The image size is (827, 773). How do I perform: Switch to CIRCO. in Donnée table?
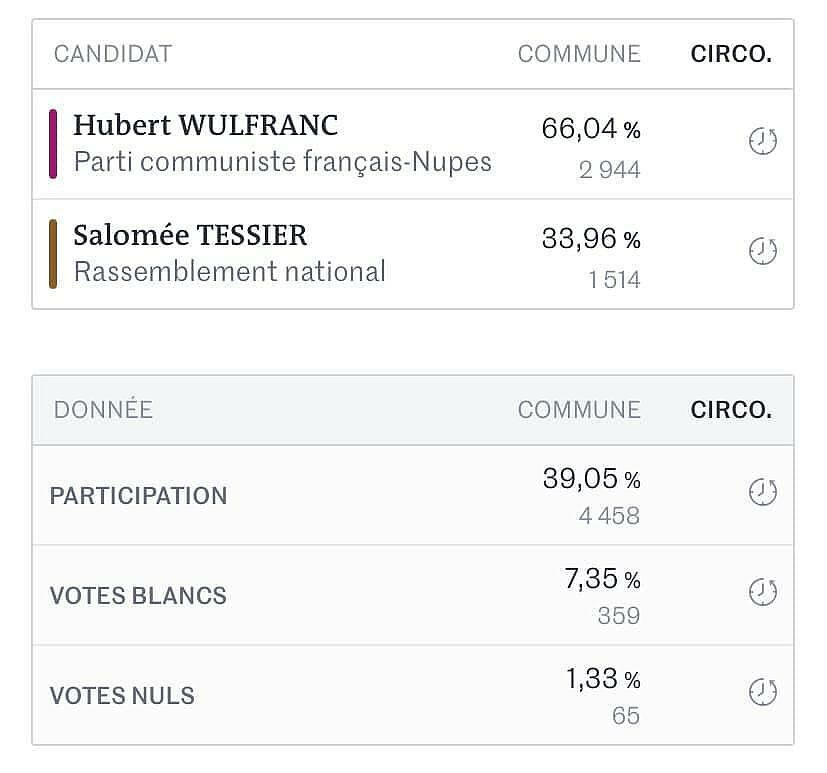(x=731, y=410)
